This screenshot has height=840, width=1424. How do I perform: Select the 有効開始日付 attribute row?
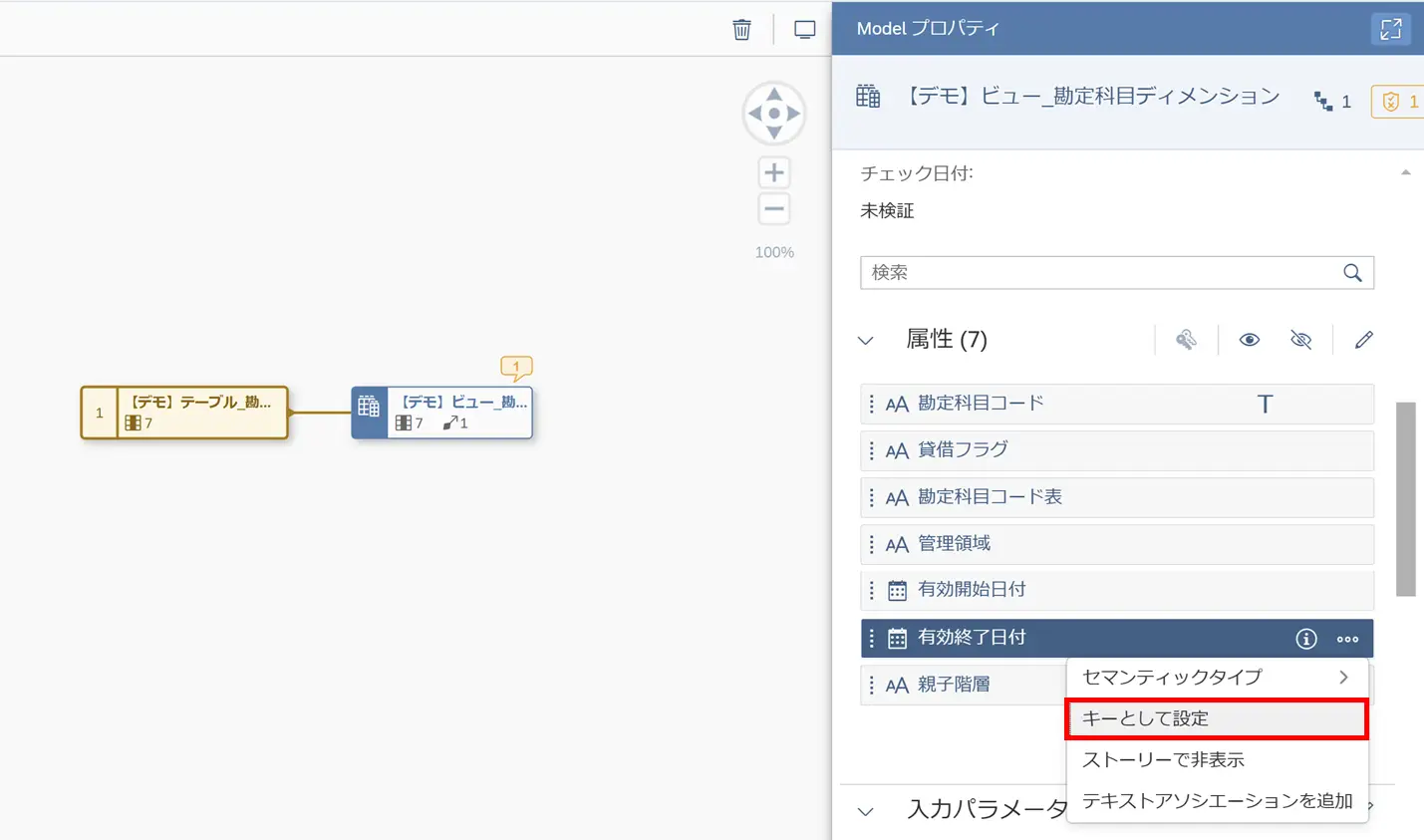[1117, 590]
